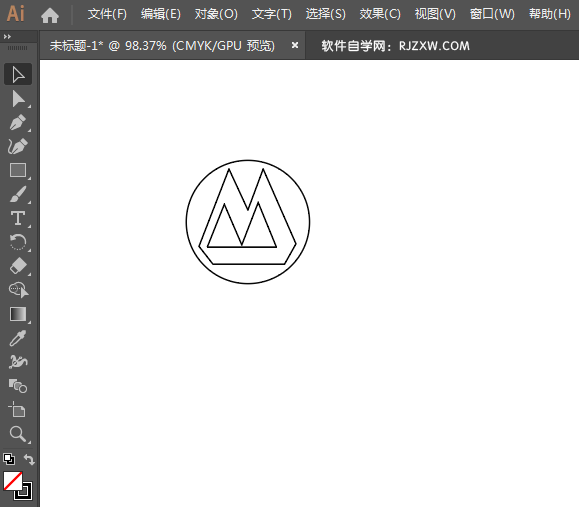
Task: Reset to default fill and stroke
Action: point(9,459)
